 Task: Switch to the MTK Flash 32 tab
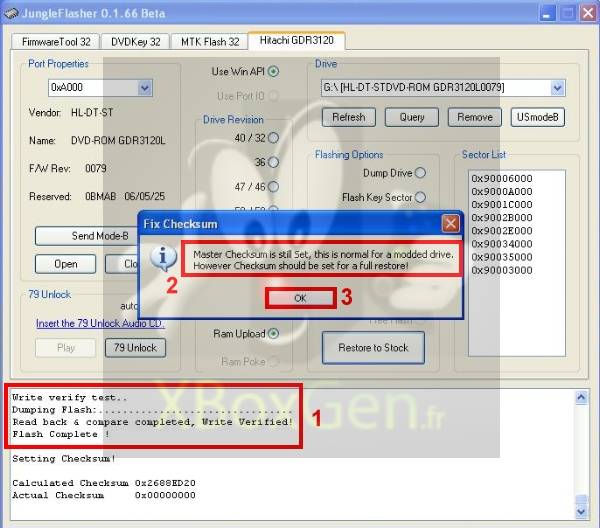tap(210, 42)
